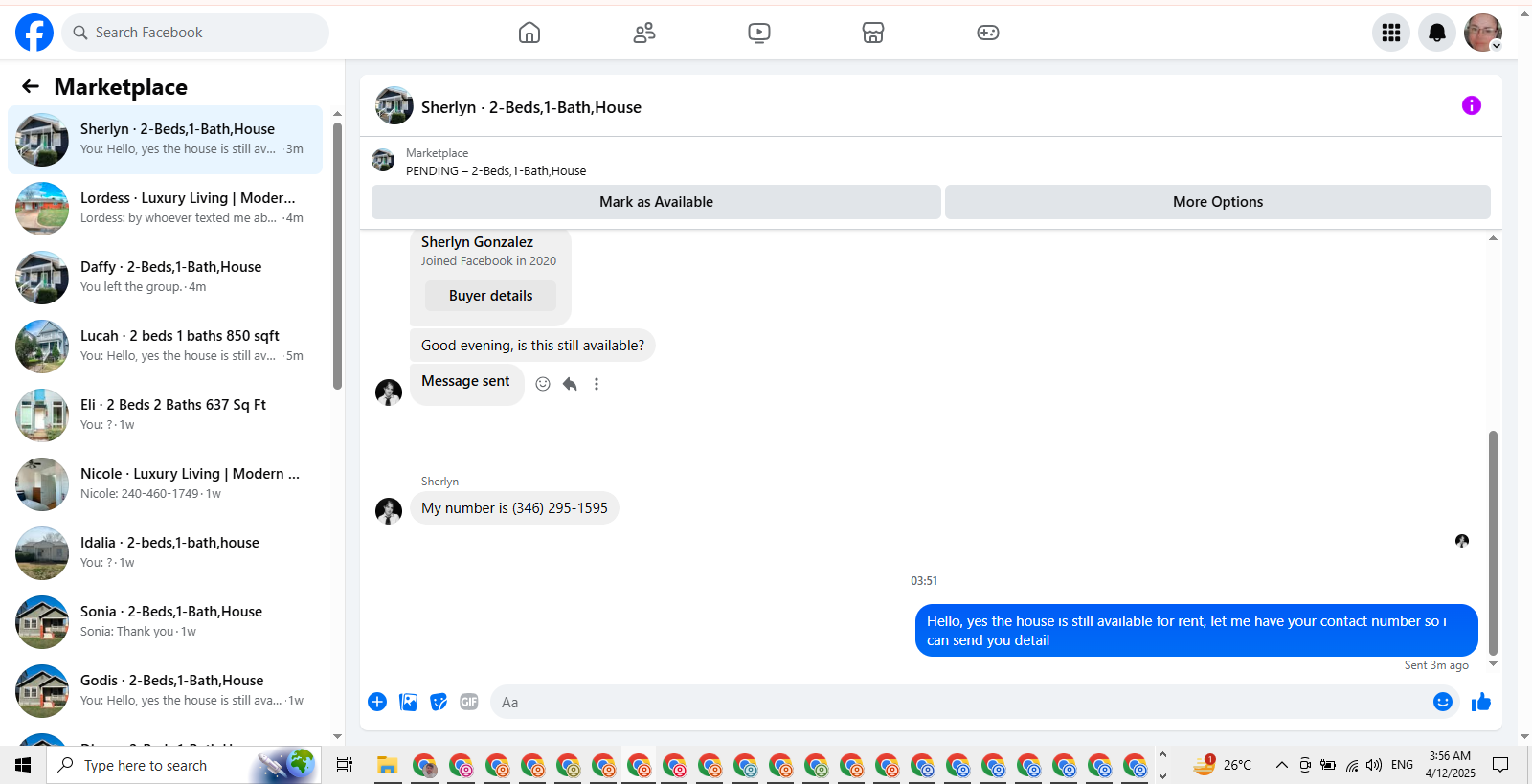Switch the ENG input language
Viewport: 1532px width, 784px height.
pyautogui.click(x=1402, y=765)
